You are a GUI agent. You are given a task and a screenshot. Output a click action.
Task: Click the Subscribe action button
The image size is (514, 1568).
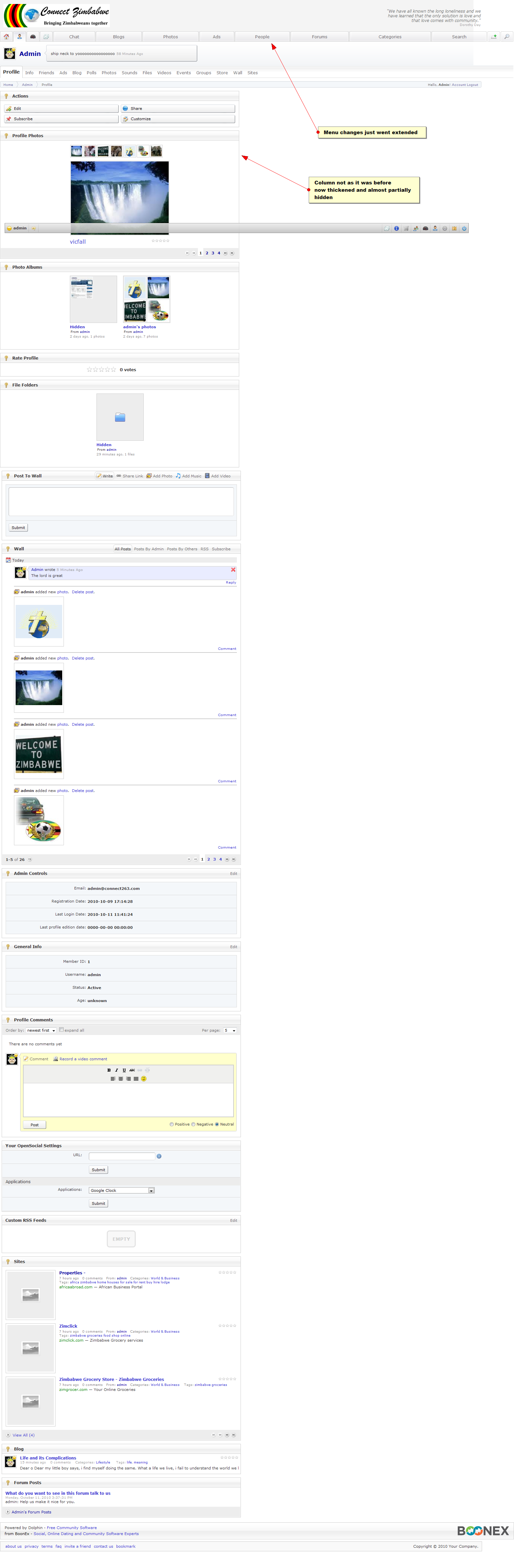[x=62, y=119]
